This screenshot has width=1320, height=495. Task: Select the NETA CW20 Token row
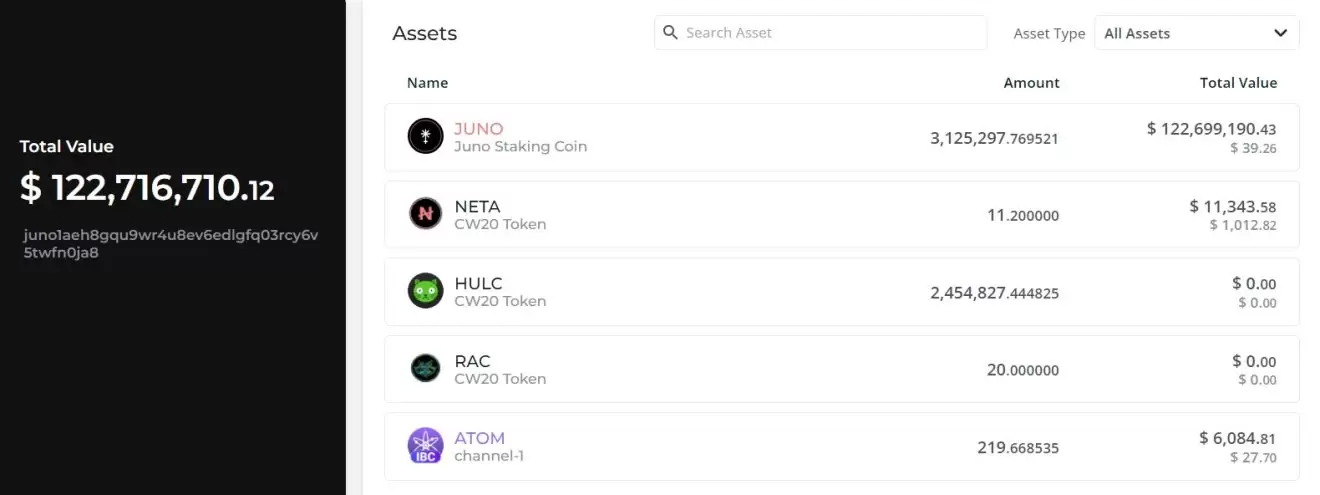click(700, 215)
